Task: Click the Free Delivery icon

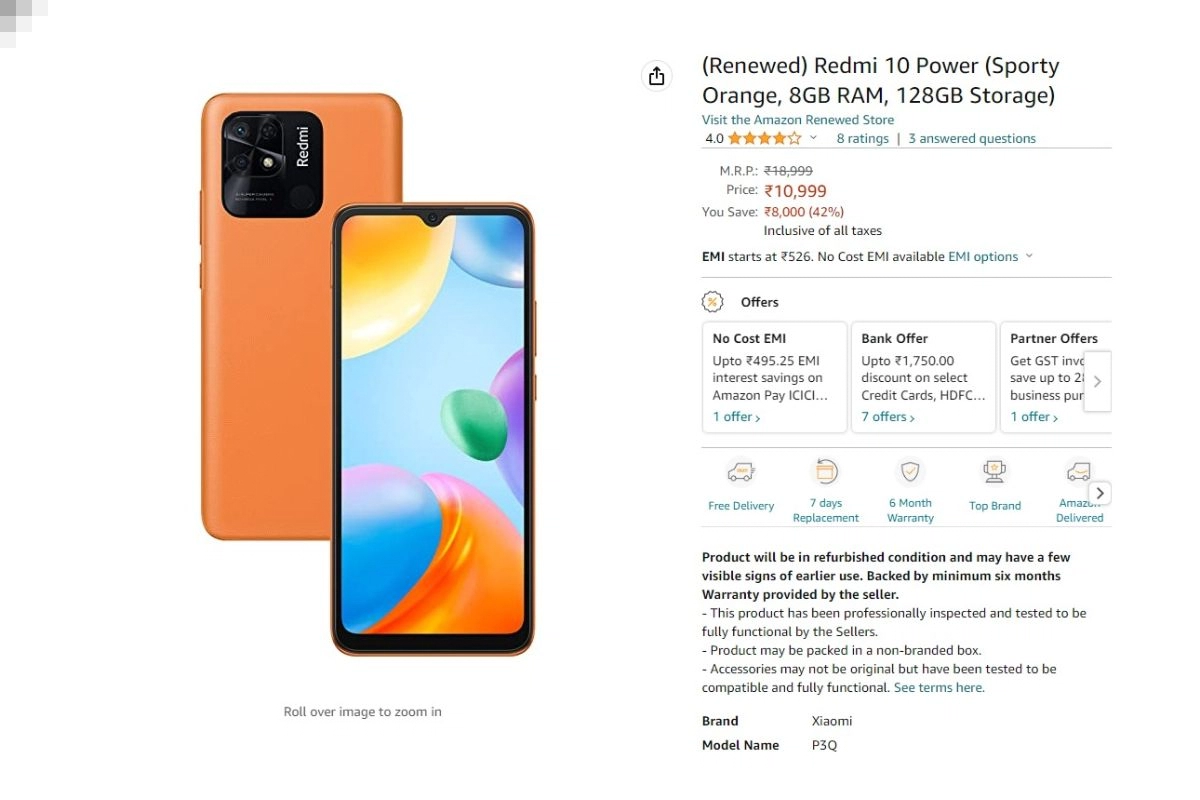Action: pos(741,471)
